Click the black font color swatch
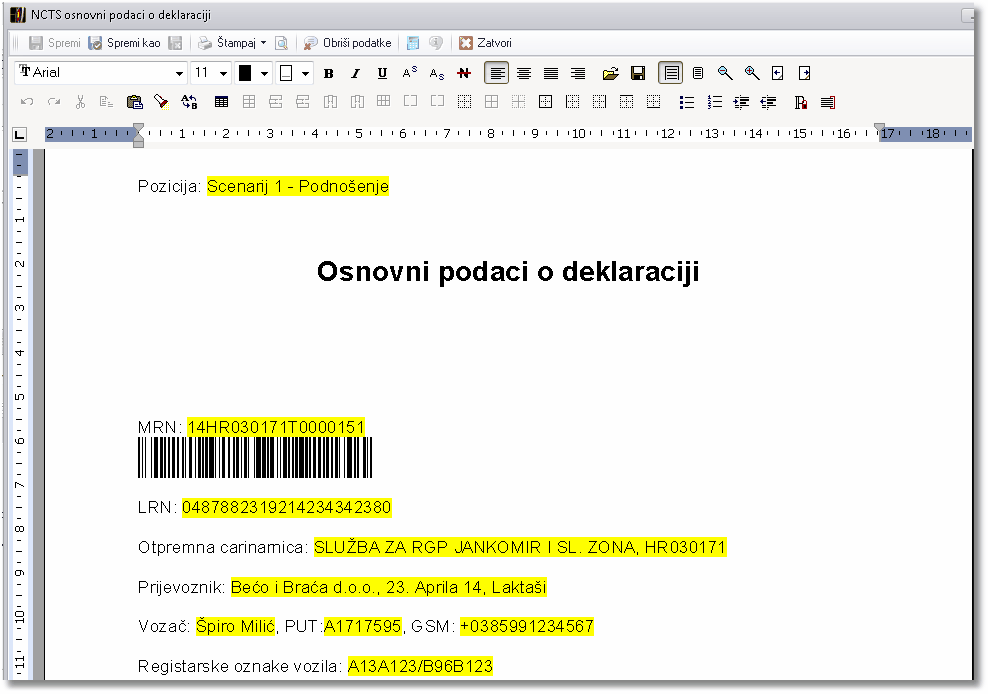The width and height of the screenshot is (988, 694). pyautogui.click(x=245, y=73)
